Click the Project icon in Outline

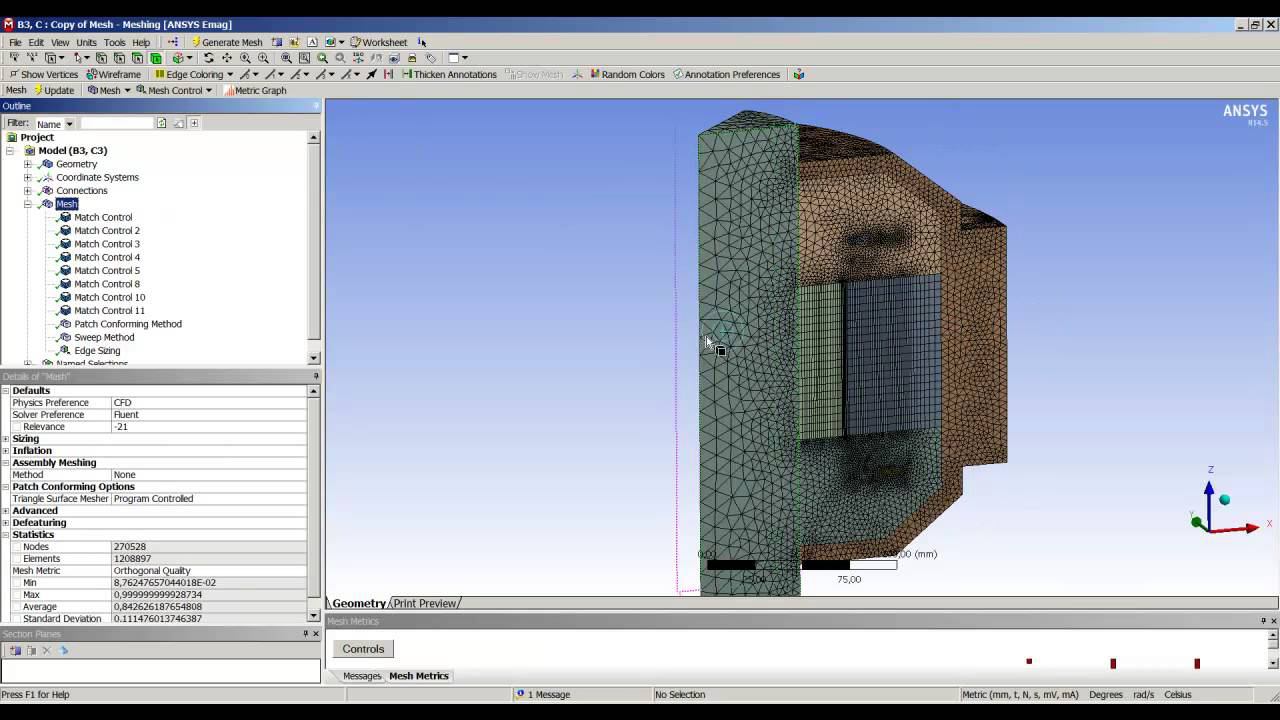(12, 137)
